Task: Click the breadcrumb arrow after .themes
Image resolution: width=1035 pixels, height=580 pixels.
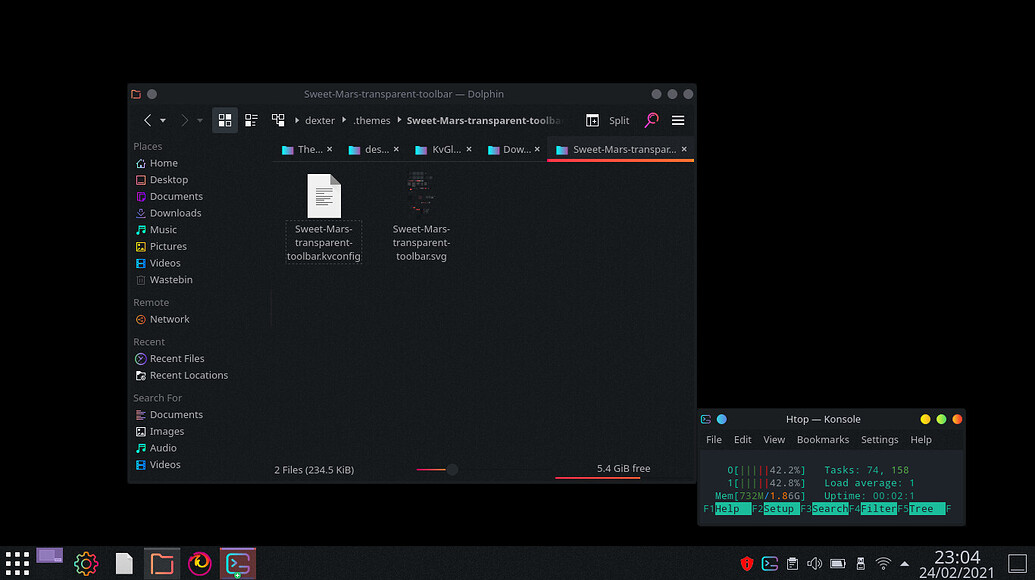Action: (398, 120)
